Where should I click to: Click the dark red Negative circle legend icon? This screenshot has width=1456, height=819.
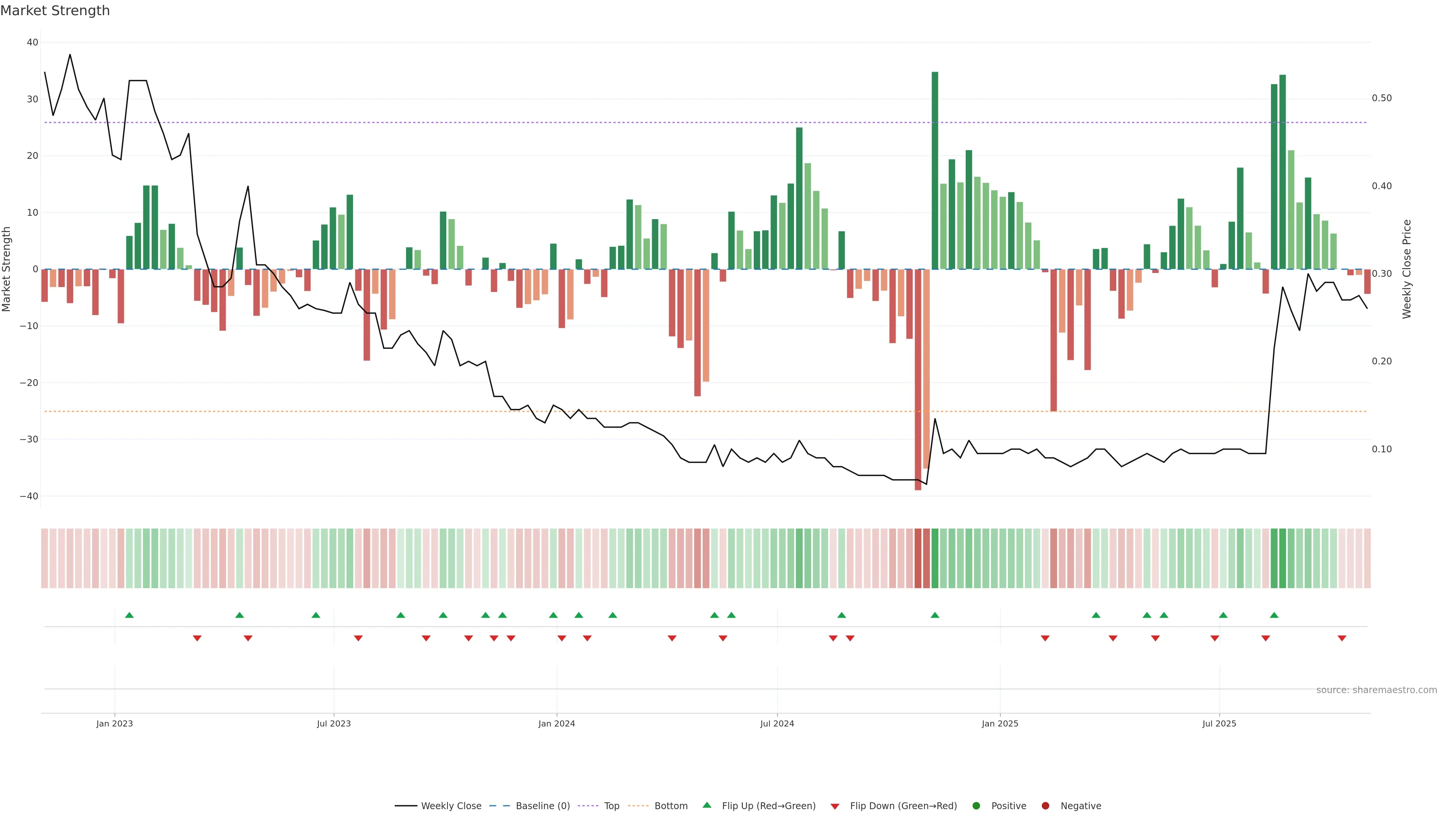pos(1045,806)
